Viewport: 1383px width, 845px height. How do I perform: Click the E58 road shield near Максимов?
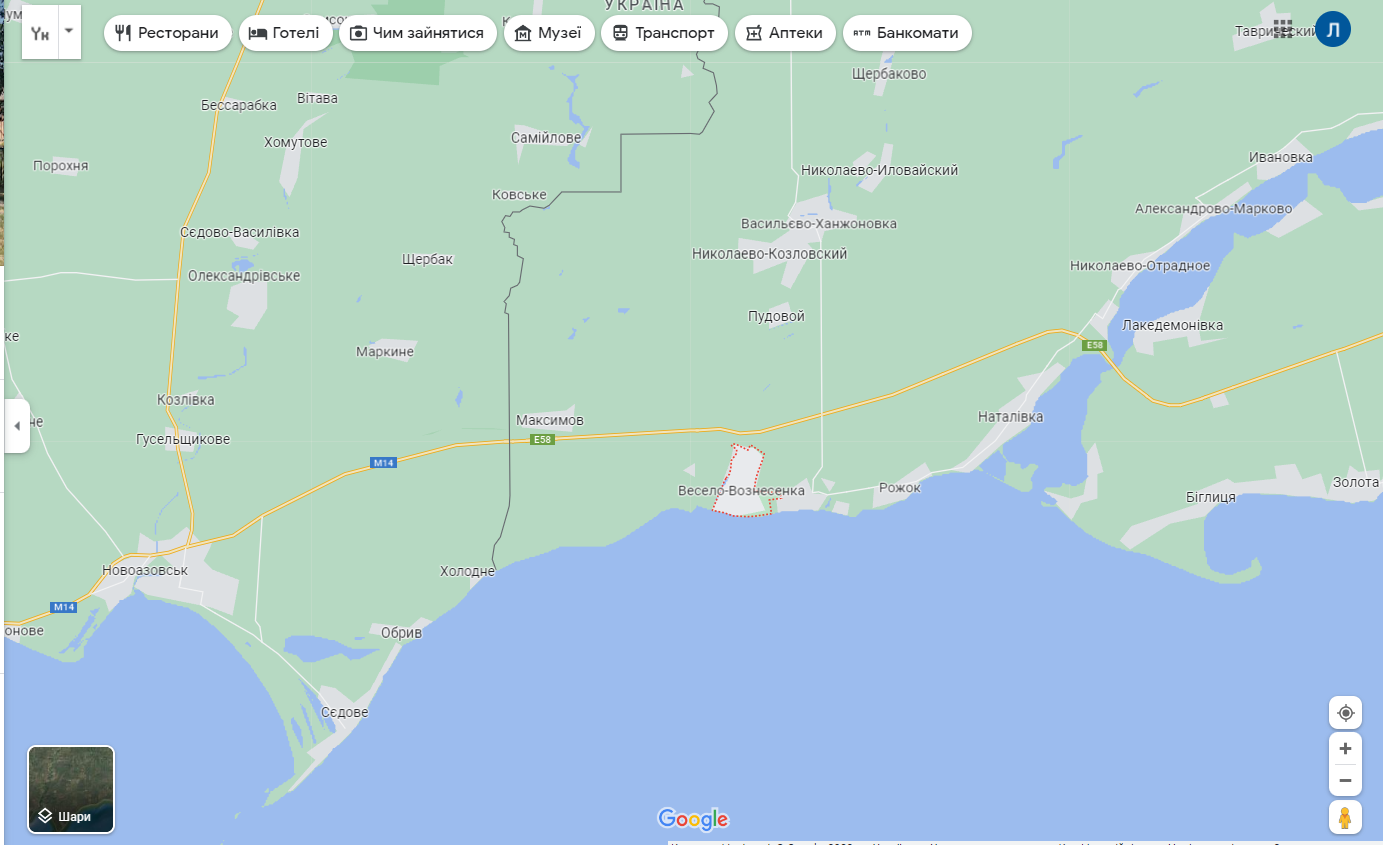(542, 440)
